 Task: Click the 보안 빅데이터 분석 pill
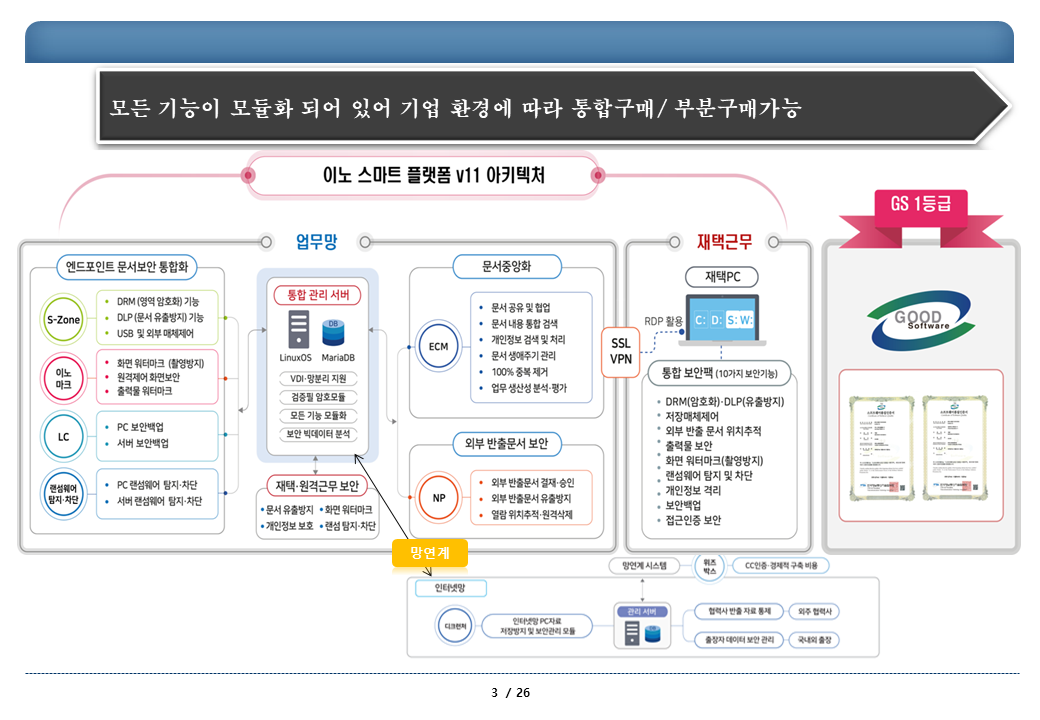318,434
